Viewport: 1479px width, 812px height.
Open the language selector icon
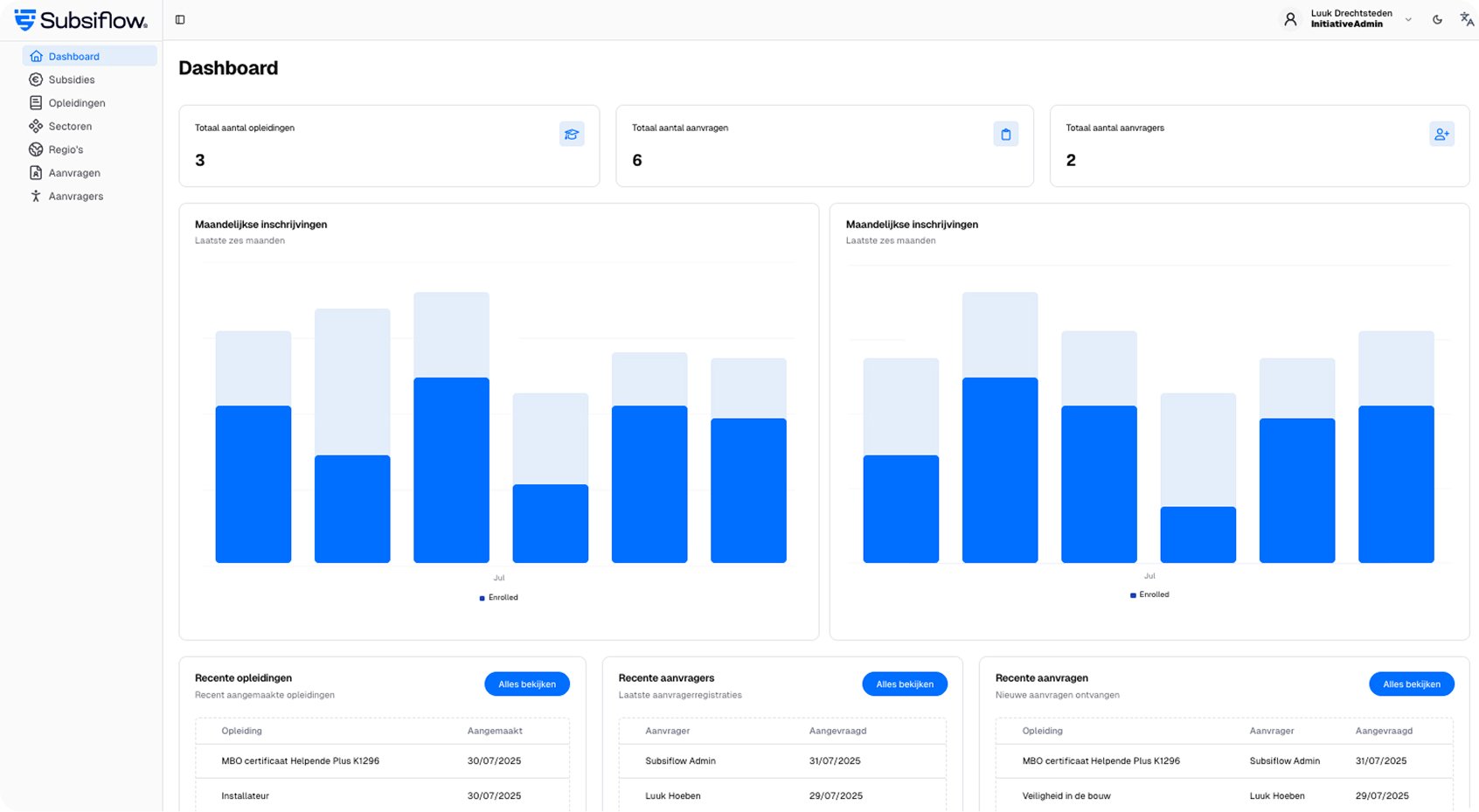[1467, 18]
